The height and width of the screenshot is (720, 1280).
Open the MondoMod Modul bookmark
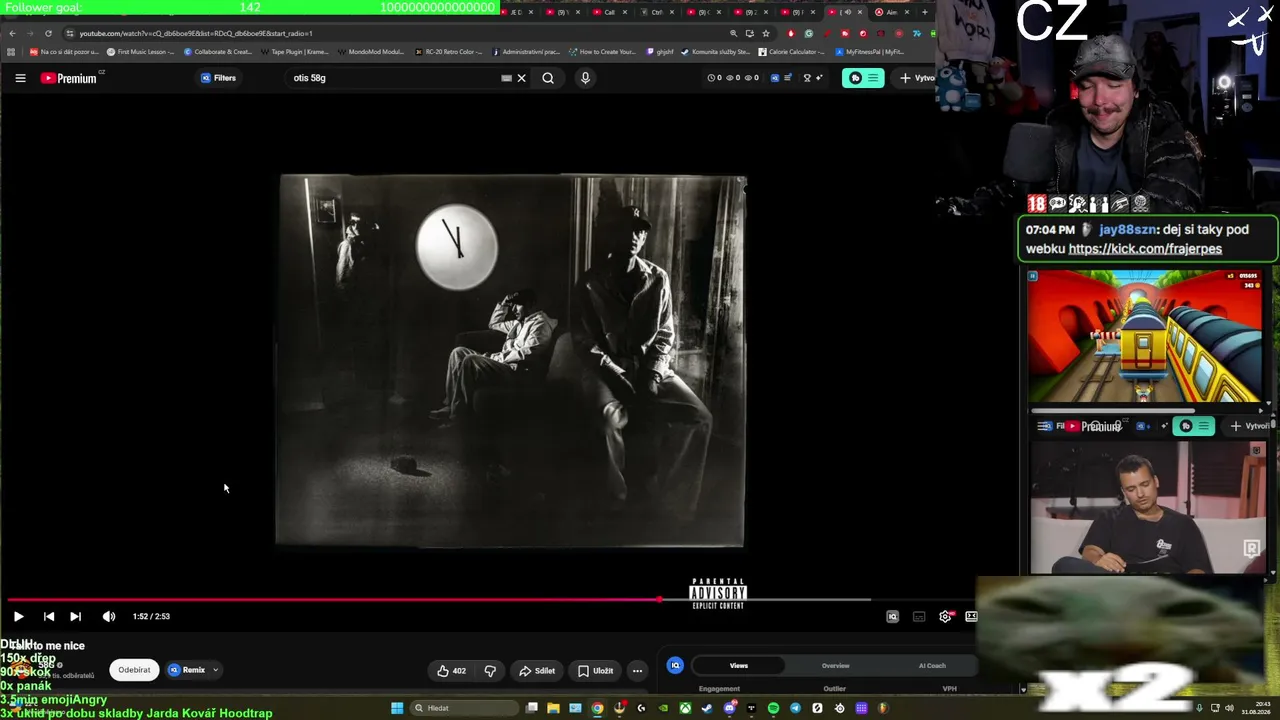coord(371,52)
